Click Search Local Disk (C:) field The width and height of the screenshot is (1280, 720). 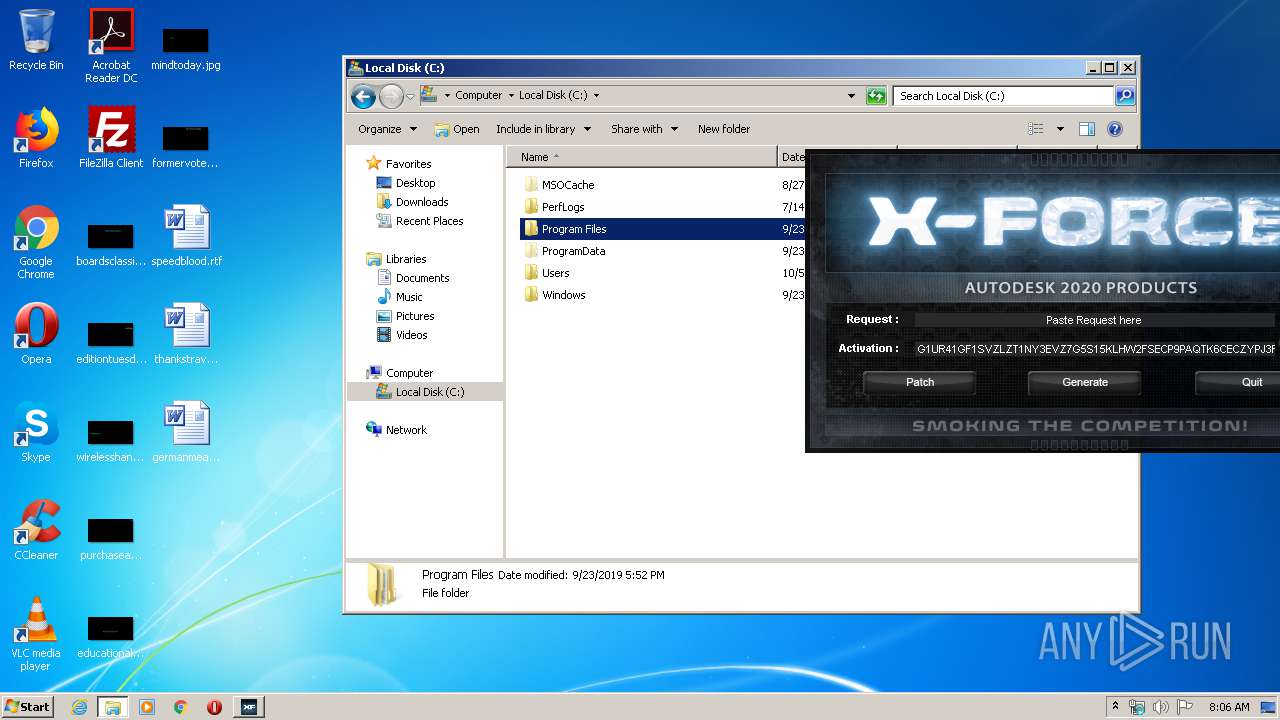click(x=1002, y=96)
